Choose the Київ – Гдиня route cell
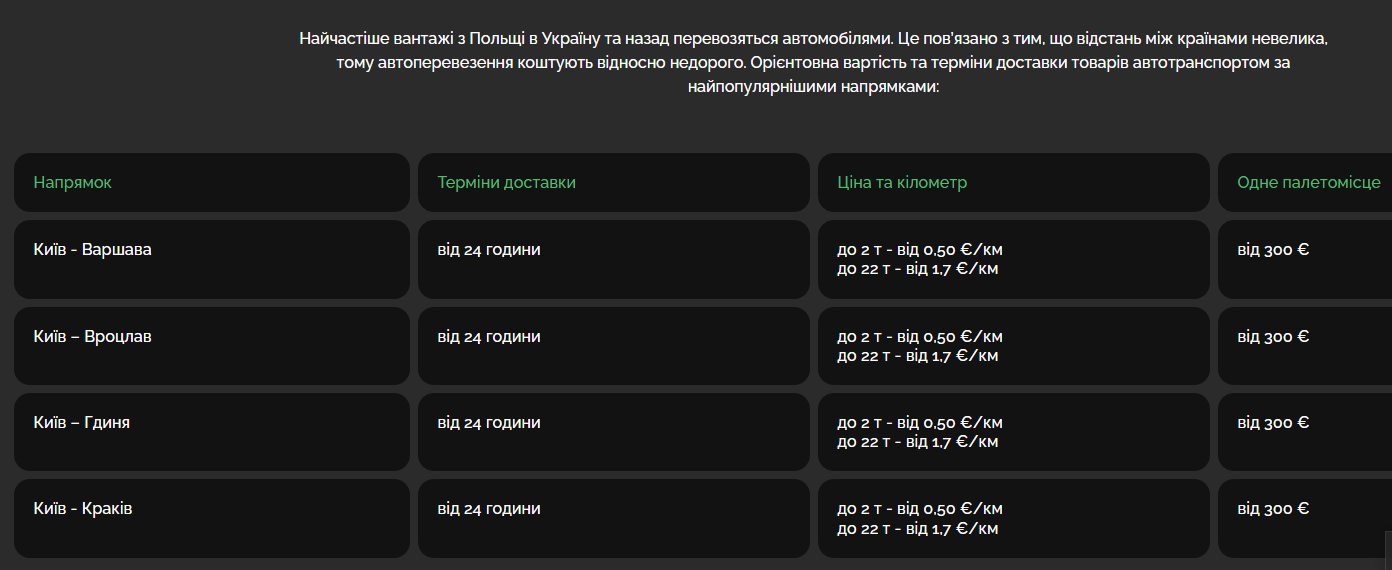 [212, 432]
